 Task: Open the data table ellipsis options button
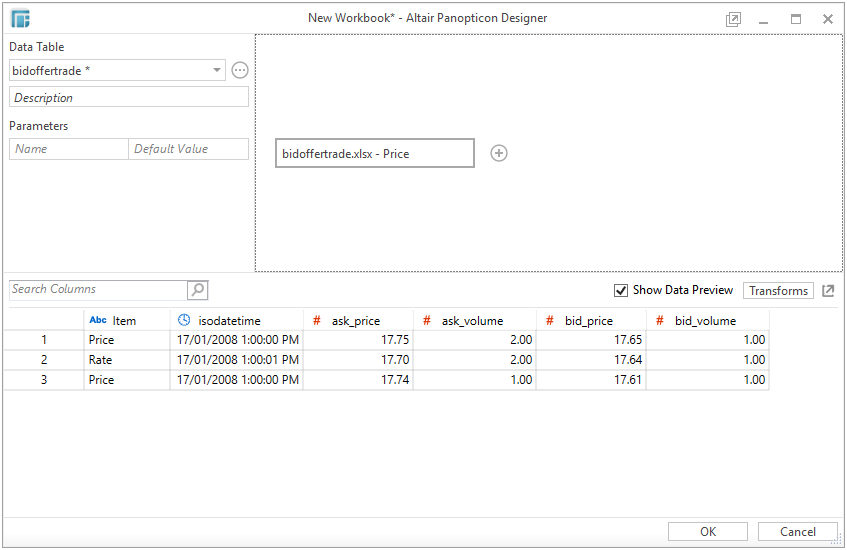point(240,70)
